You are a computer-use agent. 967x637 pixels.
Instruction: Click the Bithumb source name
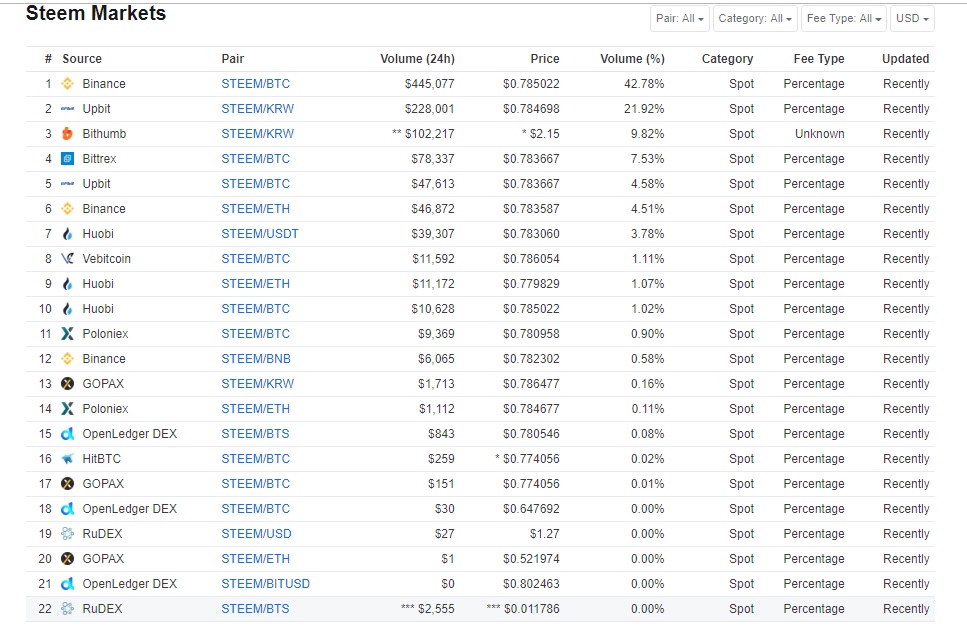pos(104,134)
